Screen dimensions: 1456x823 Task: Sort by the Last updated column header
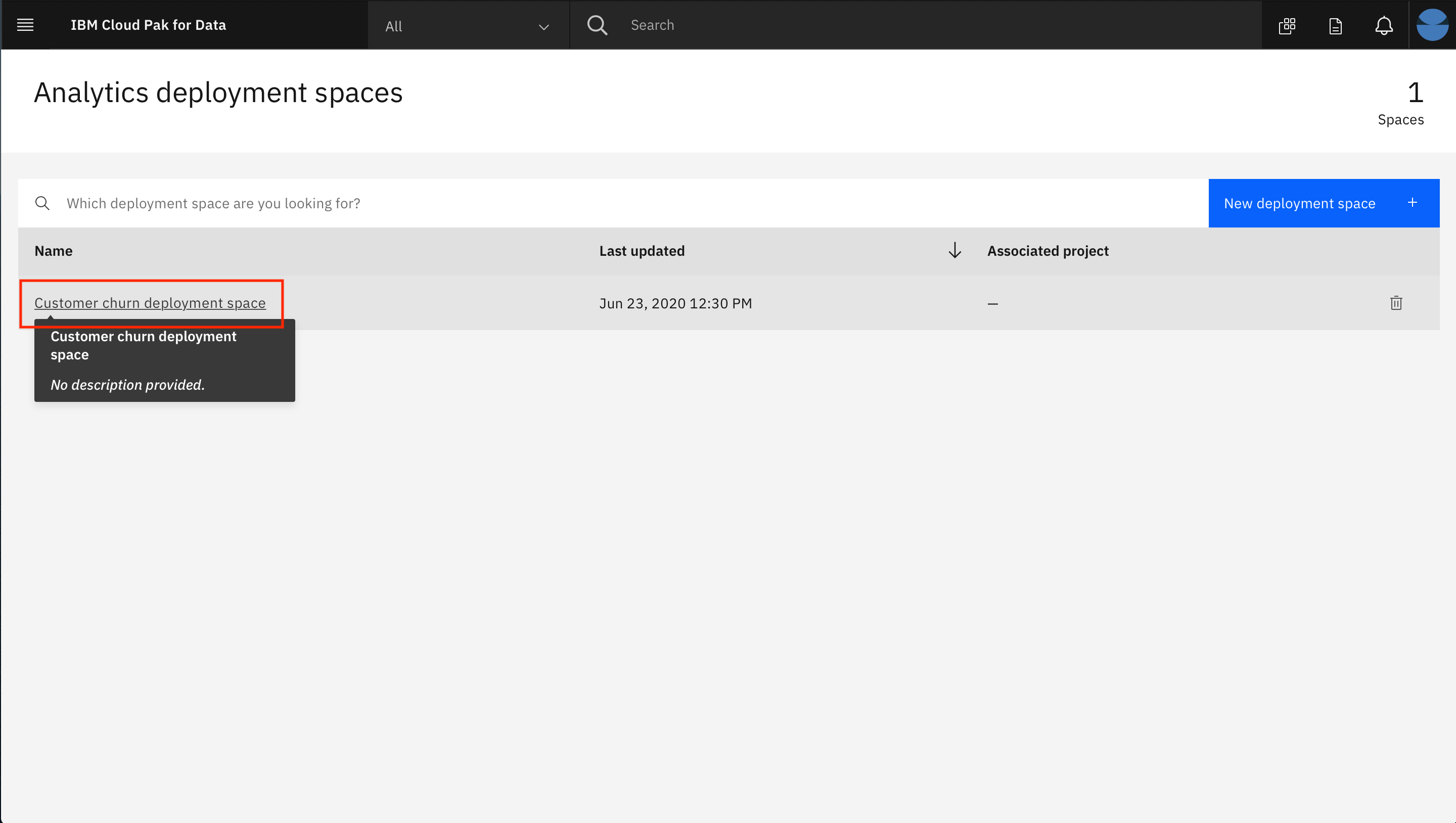pos(642,250)
